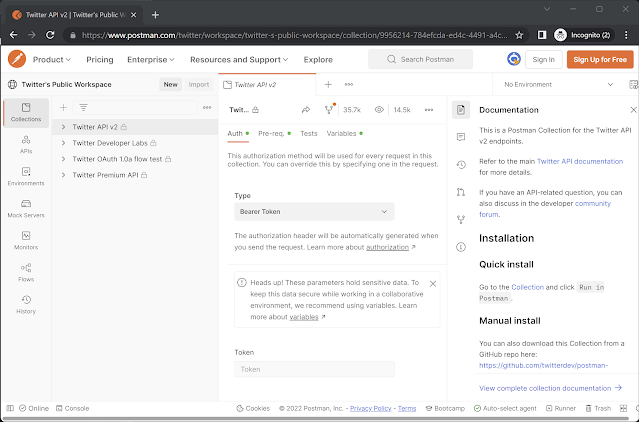Go to Pricing in top navigation
This screenshot has width=639, height=422.
pyautogui.click(x=100, y=59)
